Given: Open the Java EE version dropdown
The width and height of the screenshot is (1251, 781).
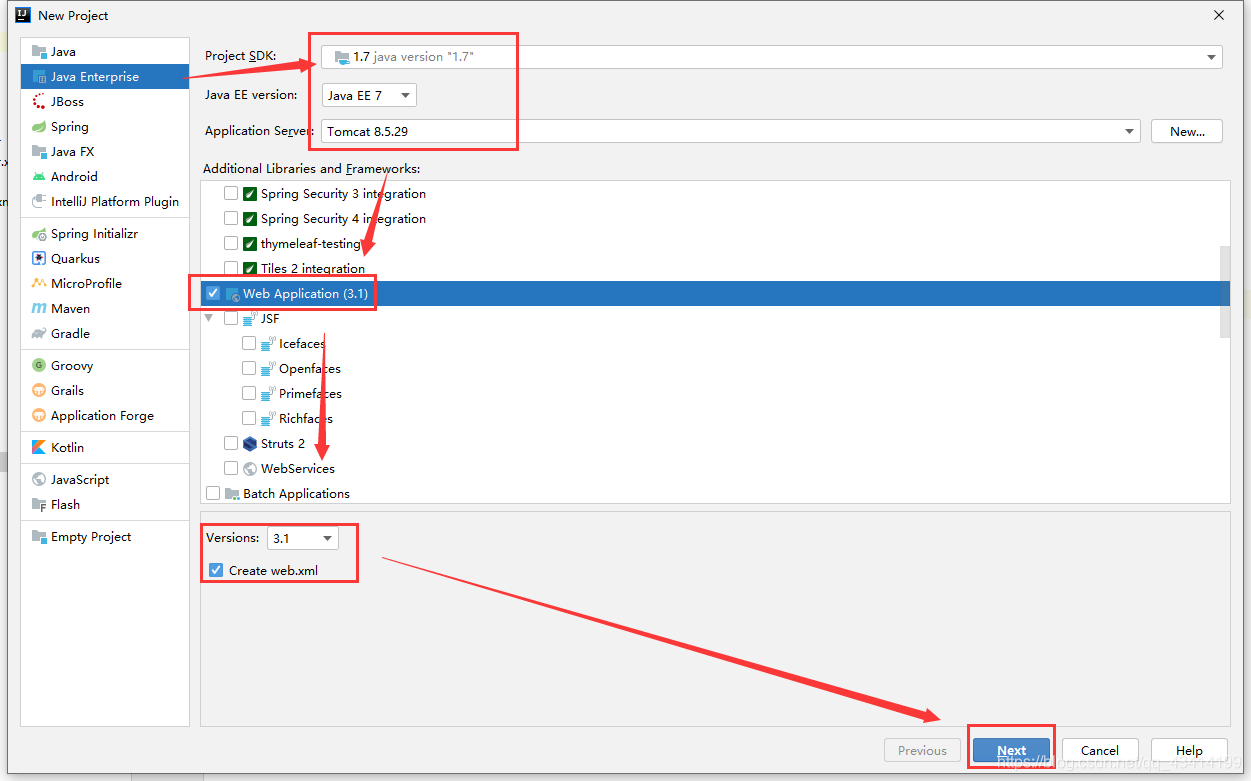Looking at the screenshot, I should pos(369,95).
